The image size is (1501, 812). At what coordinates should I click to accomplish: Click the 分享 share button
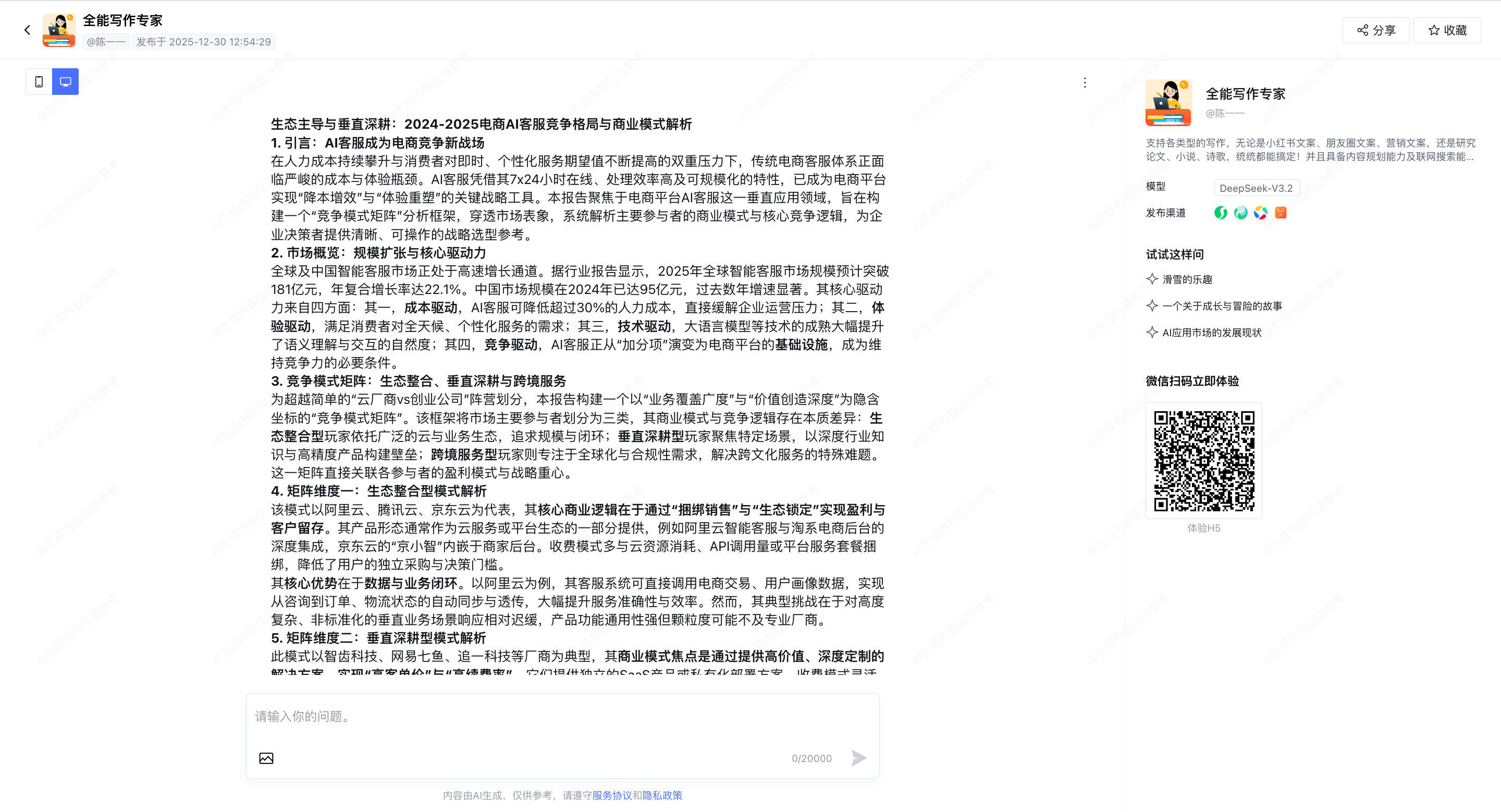click(x=1376, y=30)
